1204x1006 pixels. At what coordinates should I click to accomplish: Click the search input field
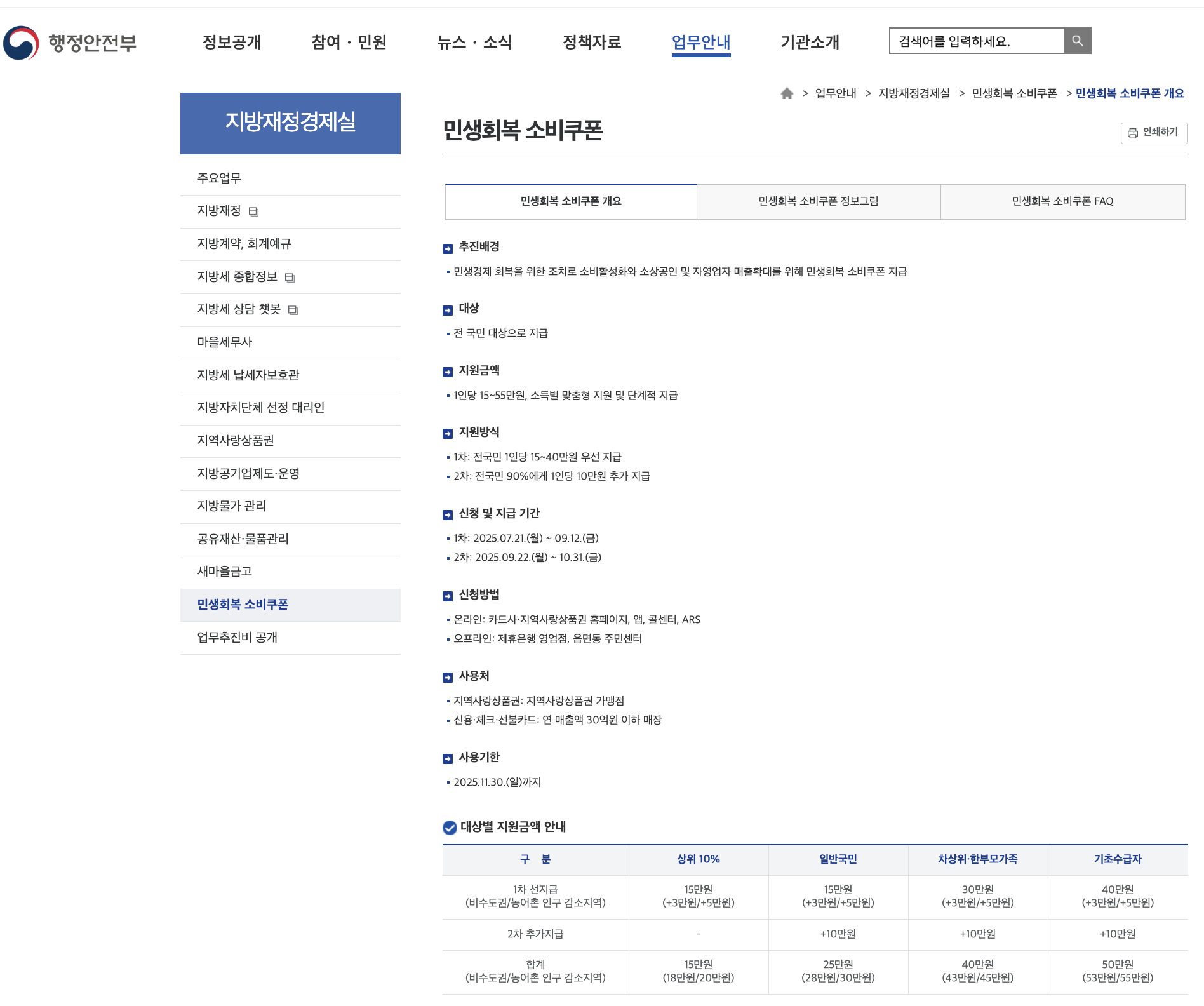pos(977,41)
